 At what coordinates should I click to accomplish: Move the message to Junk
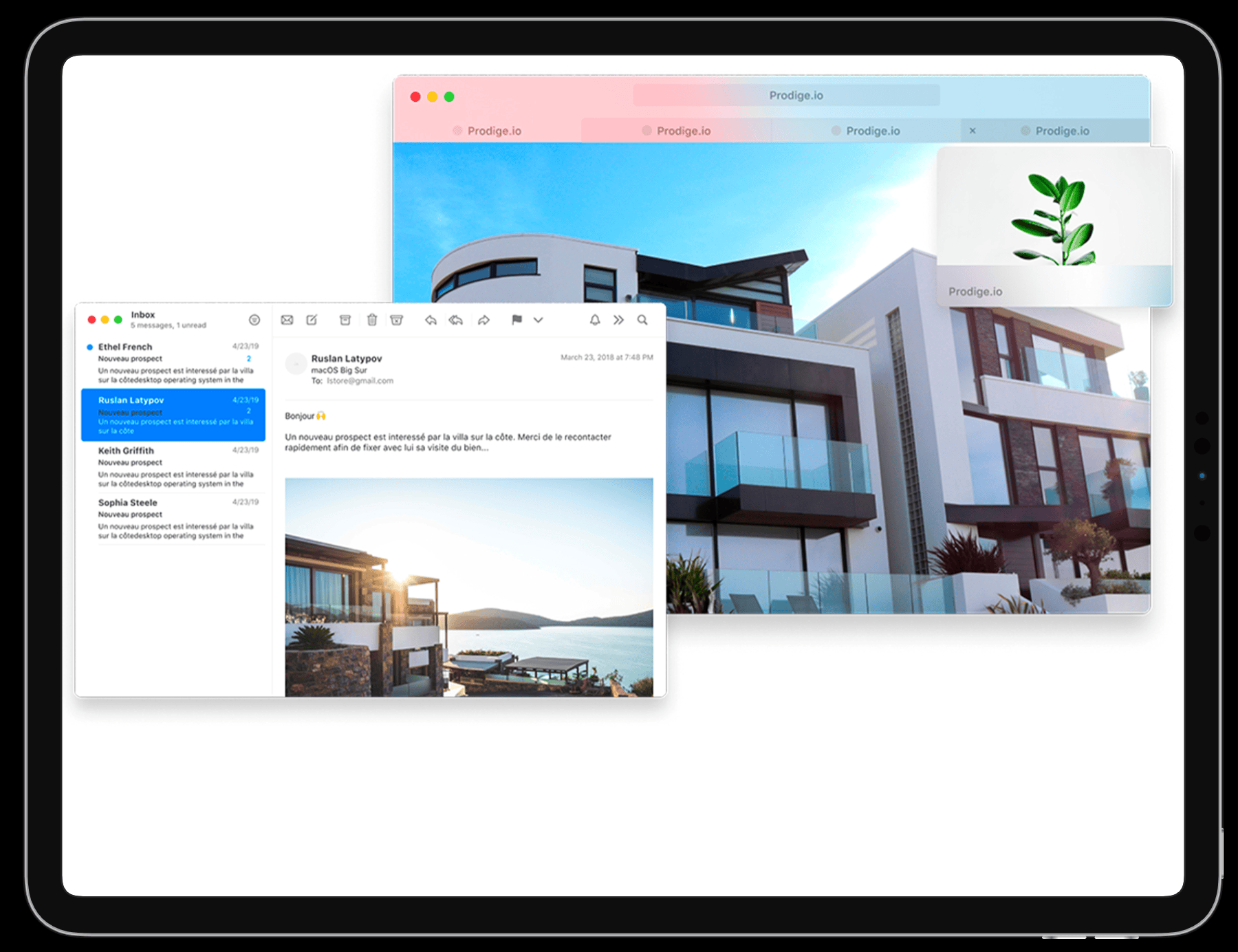[x=397, y=320]
